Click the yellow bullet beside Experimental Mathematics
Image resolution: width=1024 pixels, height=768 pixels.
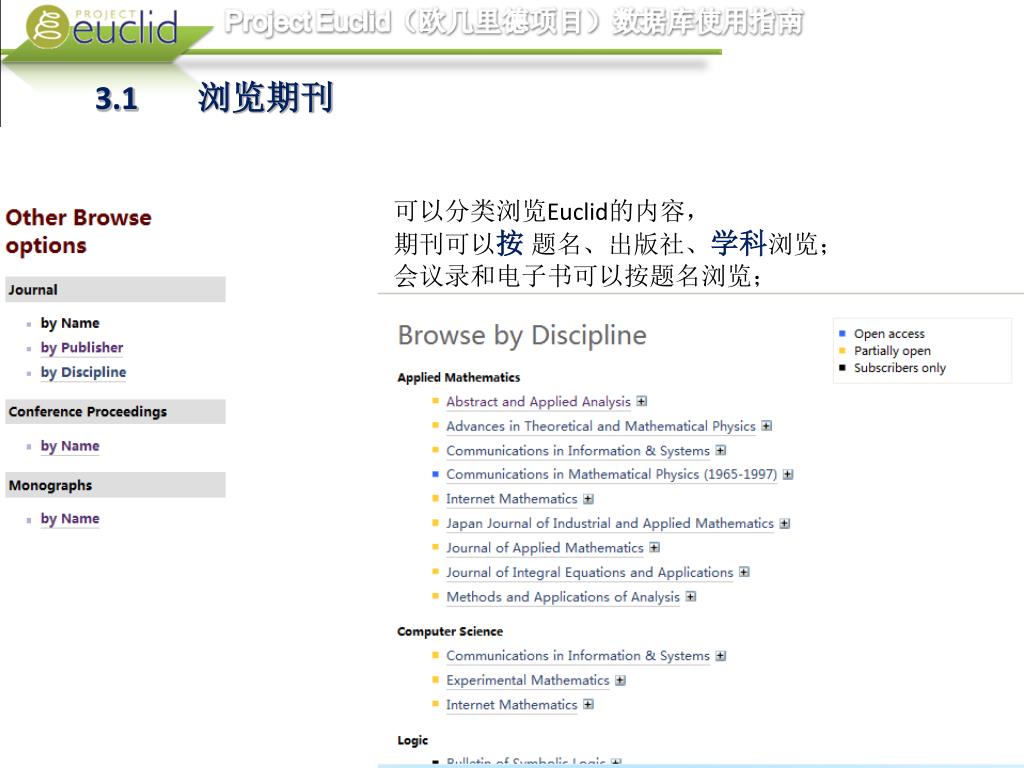[436, 679]
